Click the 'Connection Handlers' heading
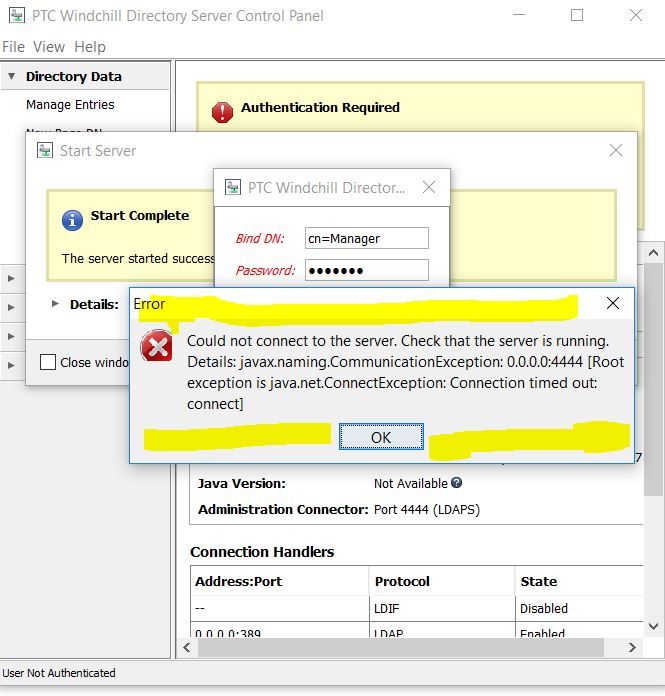 tap(262, 552)
